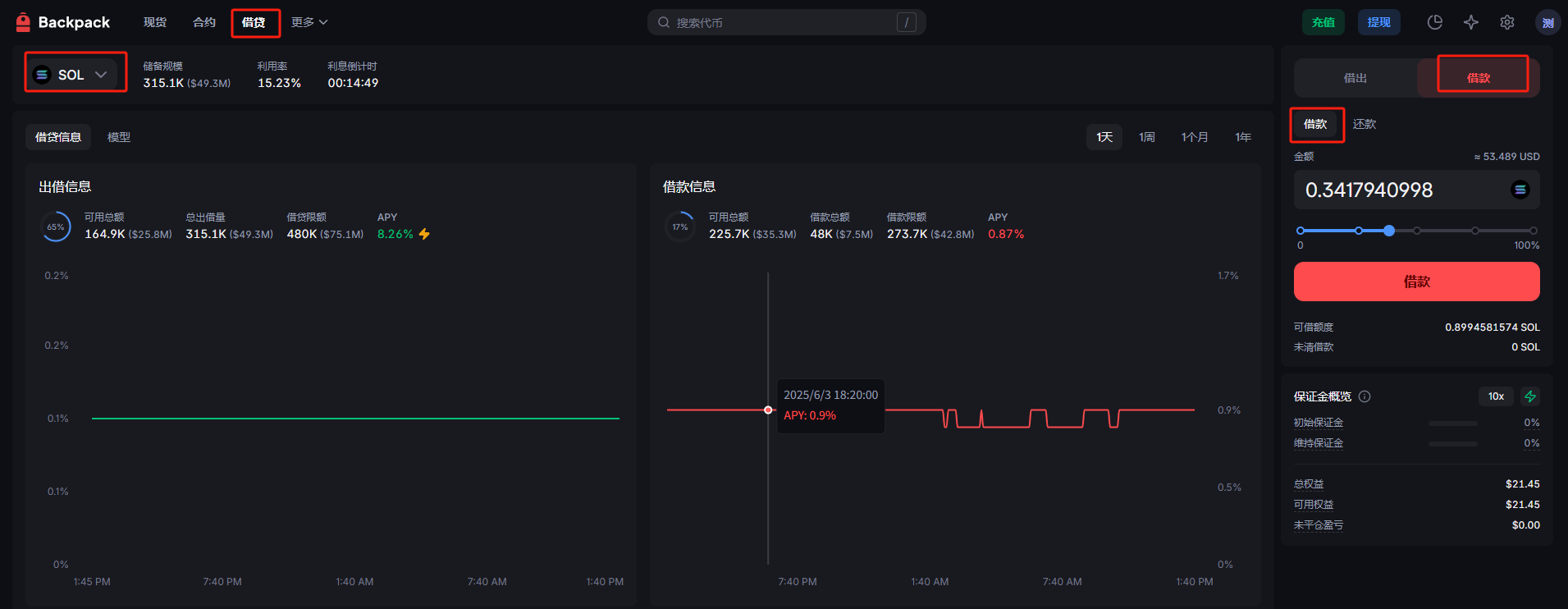
Task: Open the portfolio pie chart icon
Action: 1434,22
